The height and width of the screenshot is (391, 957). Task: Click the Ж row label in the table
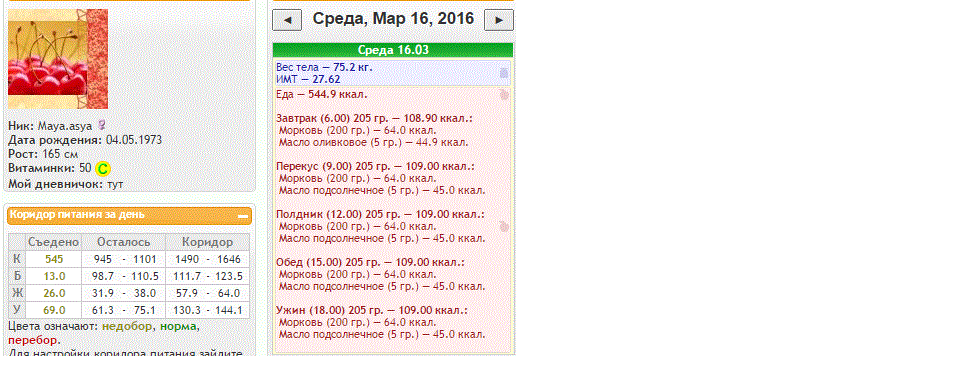[x=17, y=293]
